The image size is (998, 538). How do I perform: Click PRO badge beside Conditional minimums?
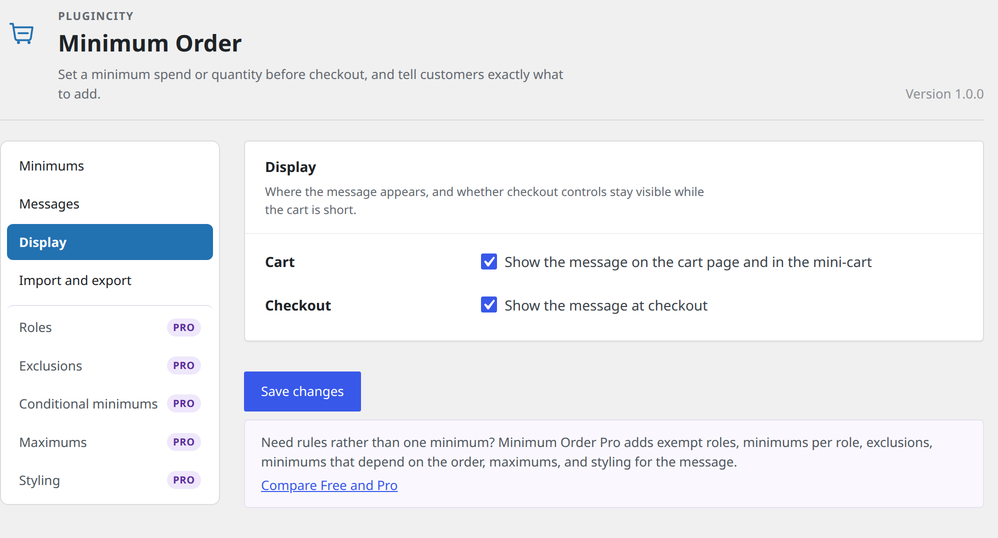pos(184,404)
